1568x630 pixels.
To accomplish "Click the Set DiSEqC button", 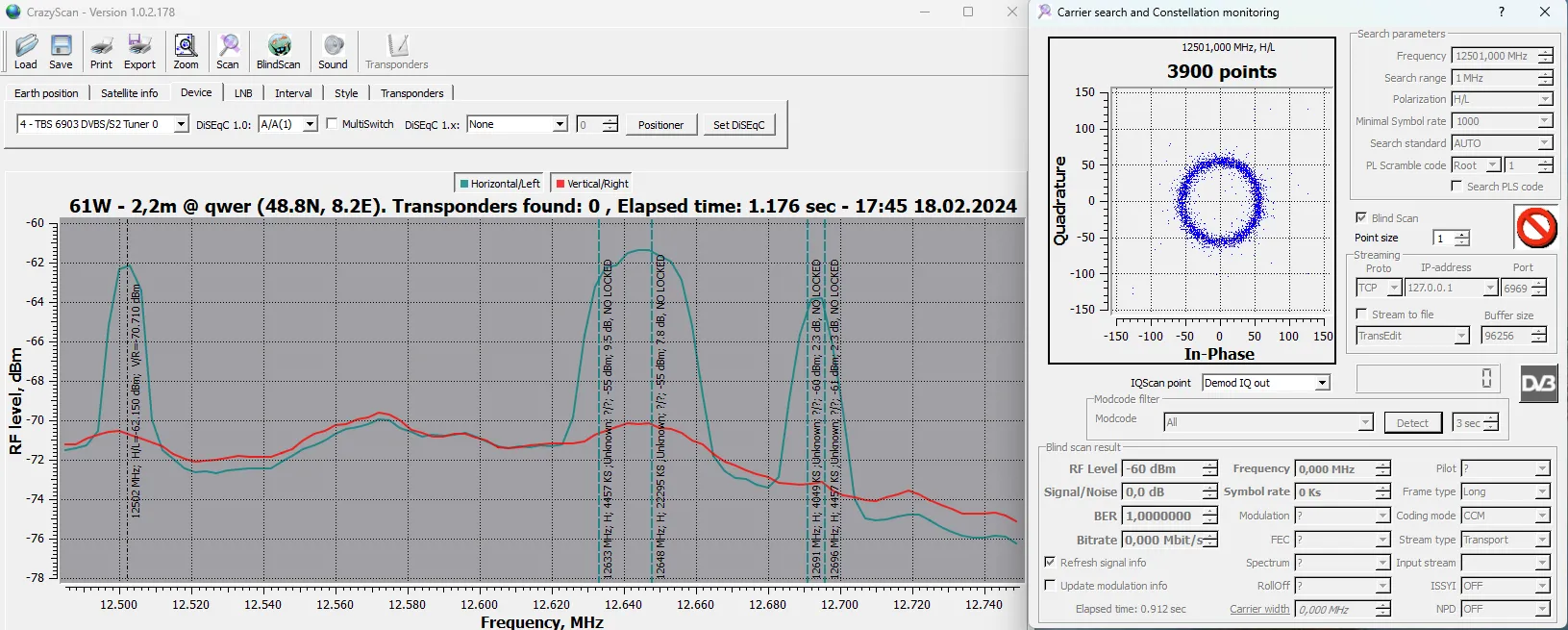I will pyautogui.click(x=738, y=125).
